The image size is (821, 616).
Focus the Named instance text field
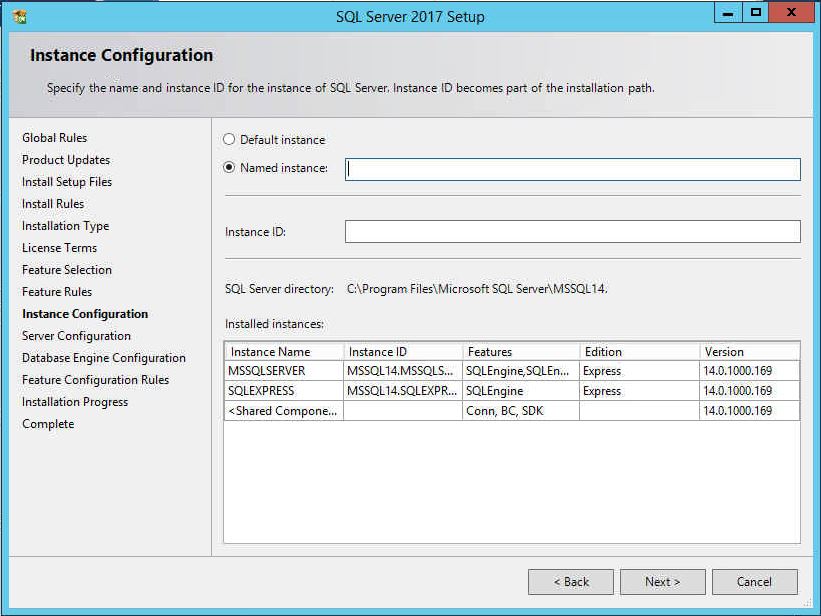point(572,169)
